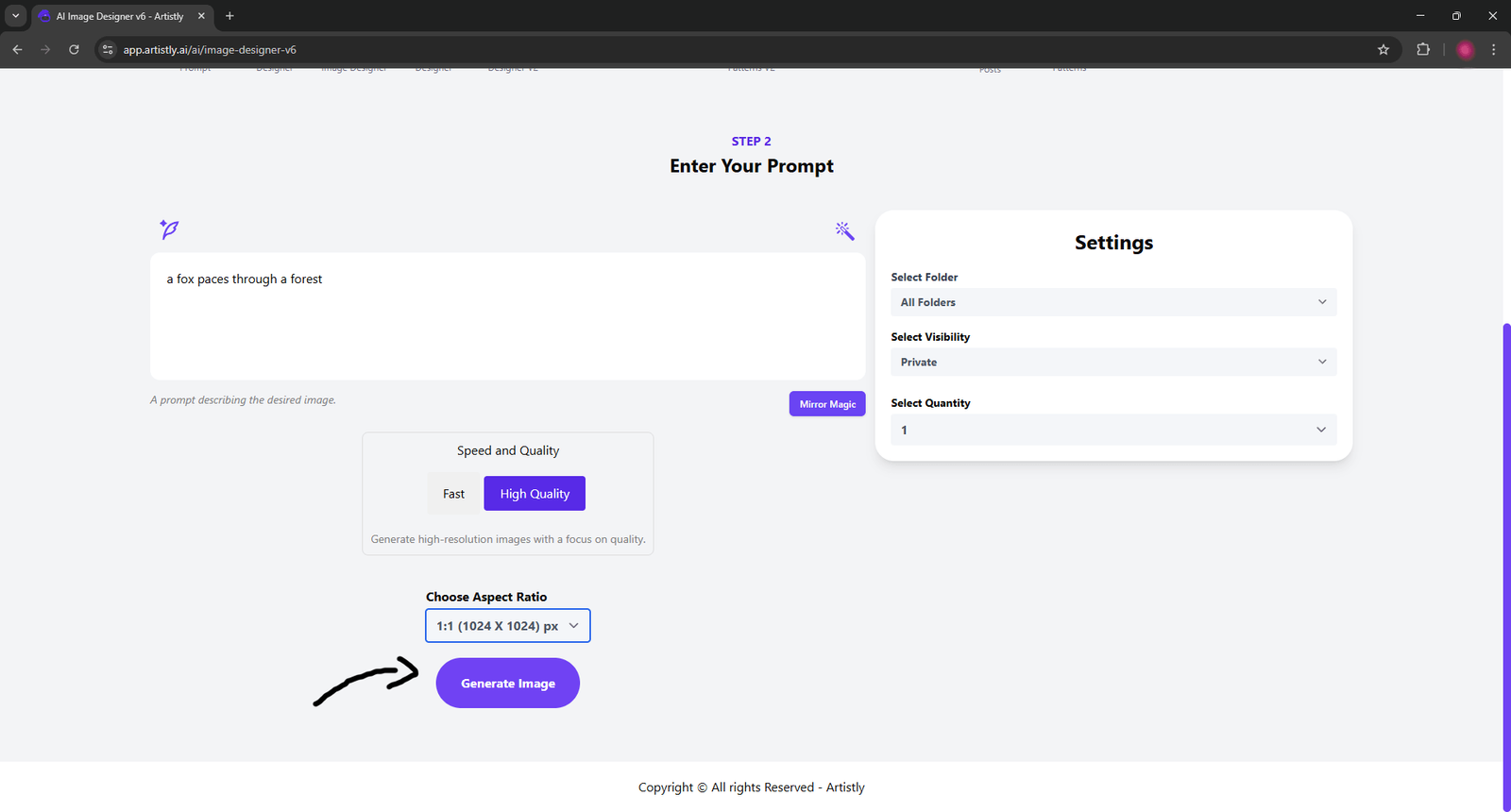Open a new browser tab
Screen dimensions: 1511x812
tap(229, 16)
